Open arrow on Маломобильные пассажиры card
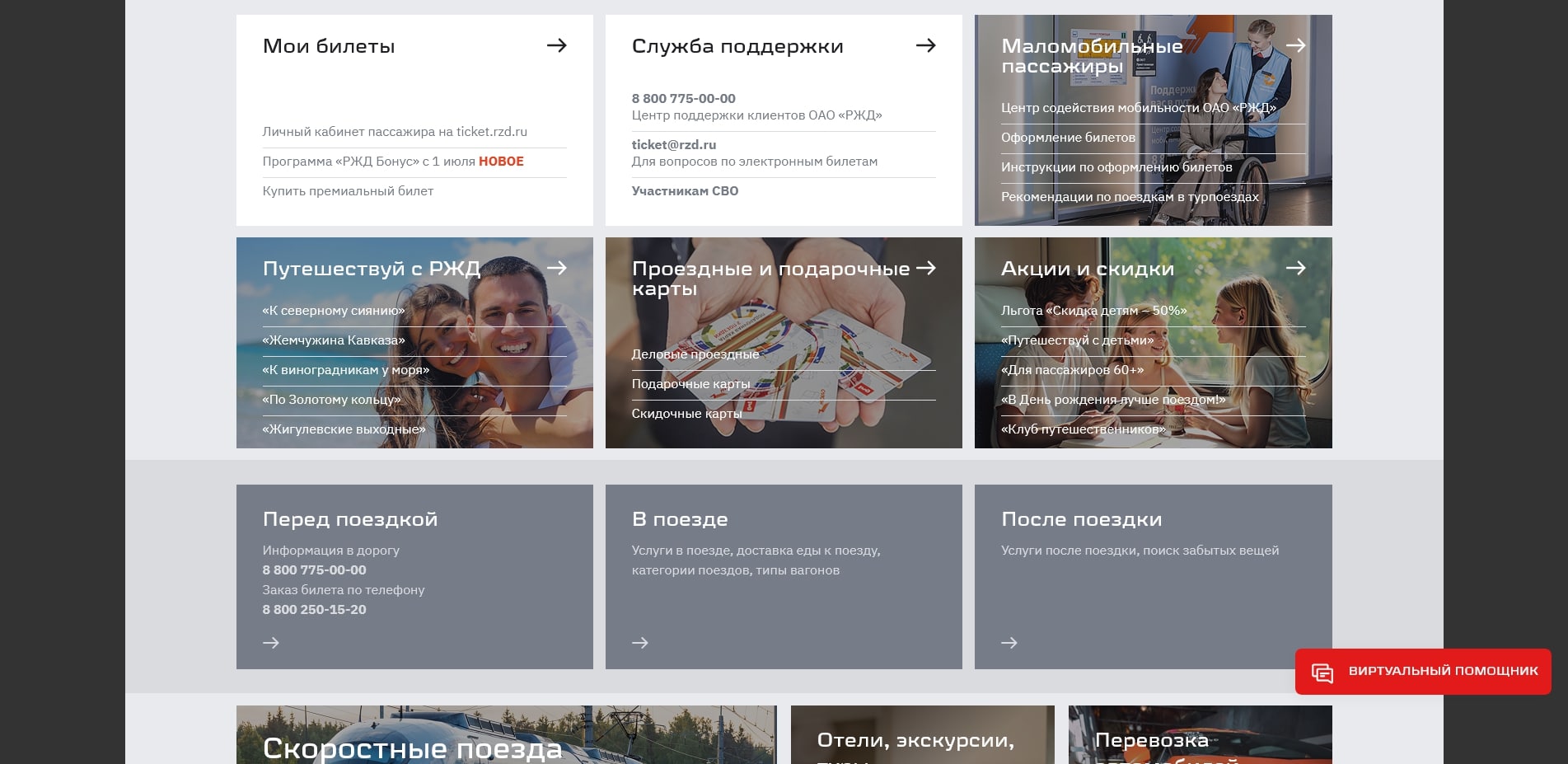The height and width of the screenshot is (764, 1568). pyautogui.click(x=1295, y=45)
